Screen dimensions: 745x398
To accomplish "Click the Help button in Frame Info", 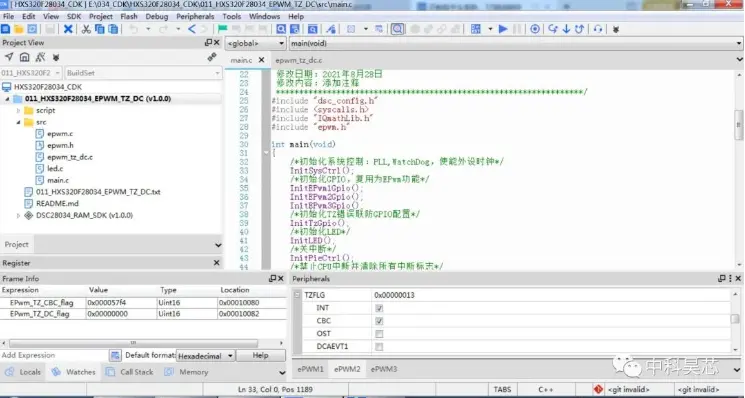I will [x=260, y=356].
